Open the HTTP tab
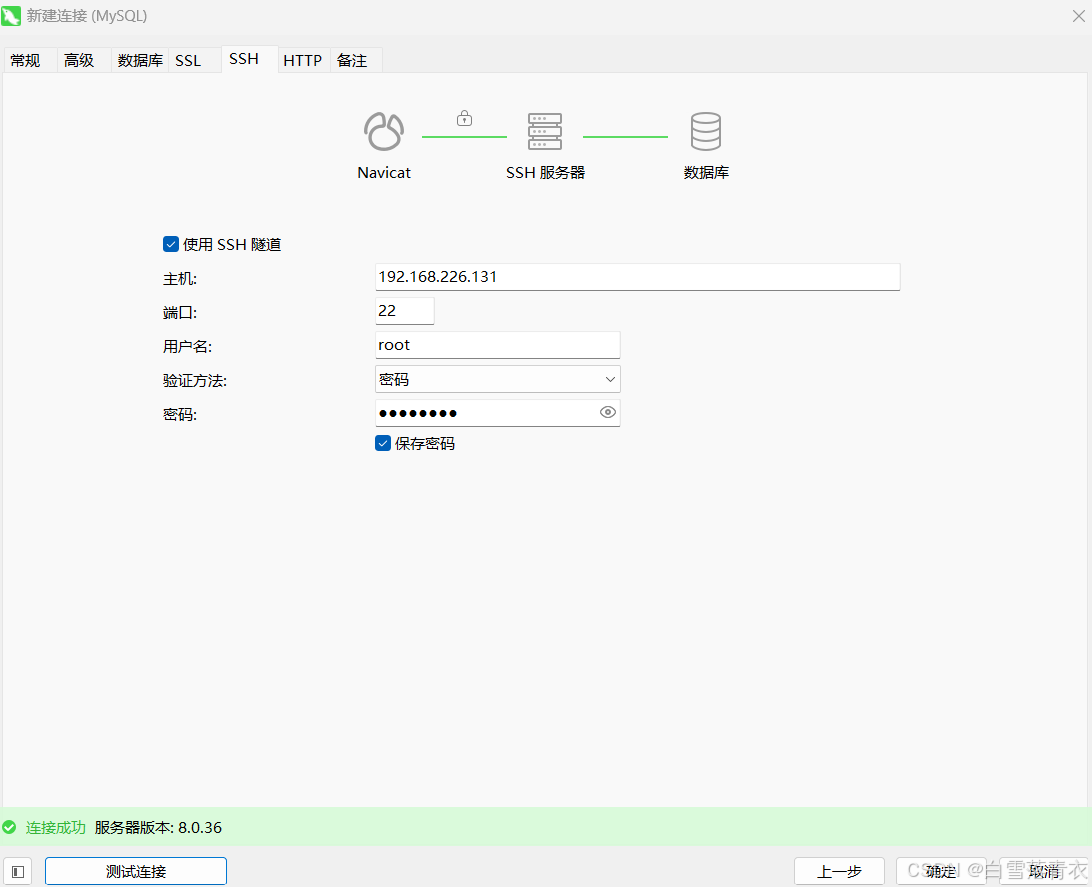This screenshot has height=887, width=1092. click(x=302, y=61)
